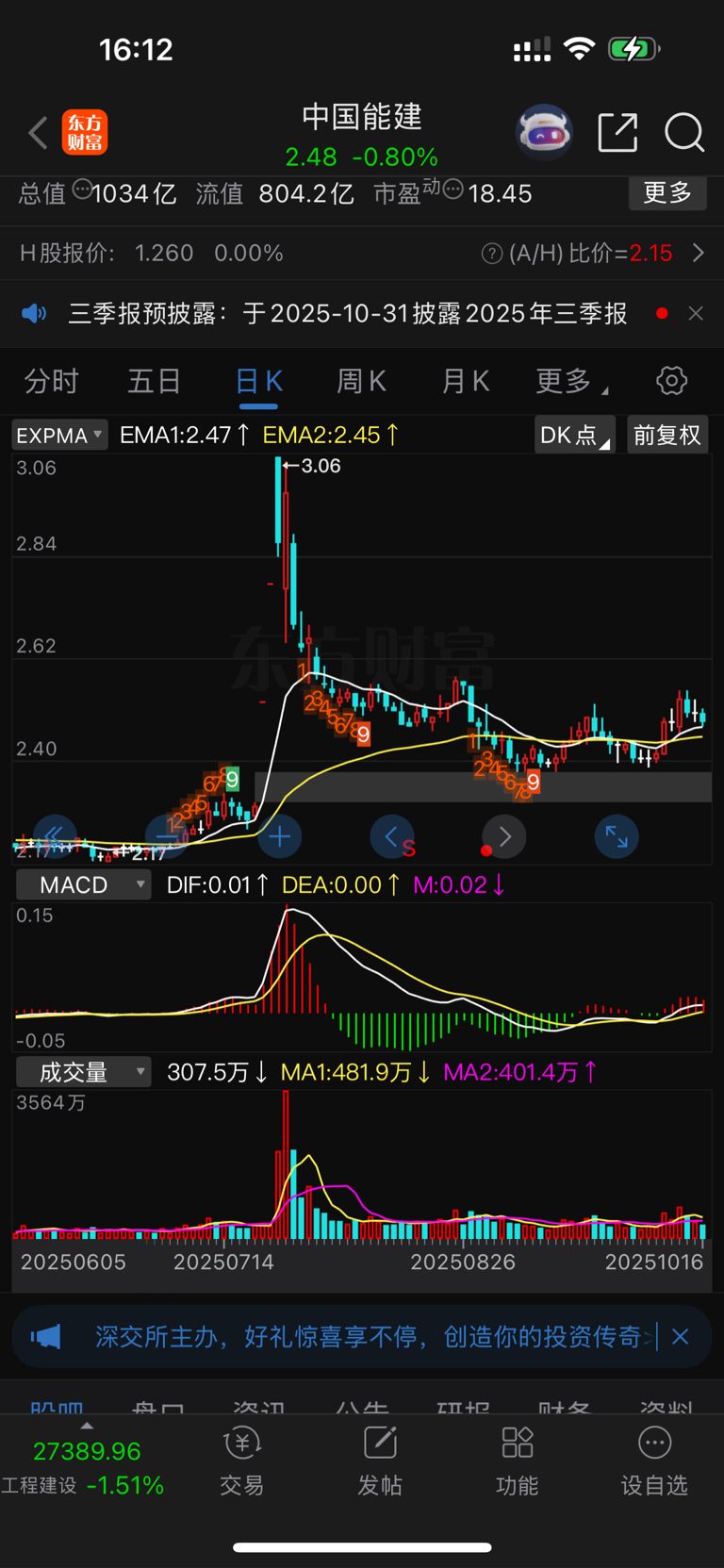Tap the EMA1:2.47 value
Viewport: 724px width, 1568px height.
coord(185,435)
